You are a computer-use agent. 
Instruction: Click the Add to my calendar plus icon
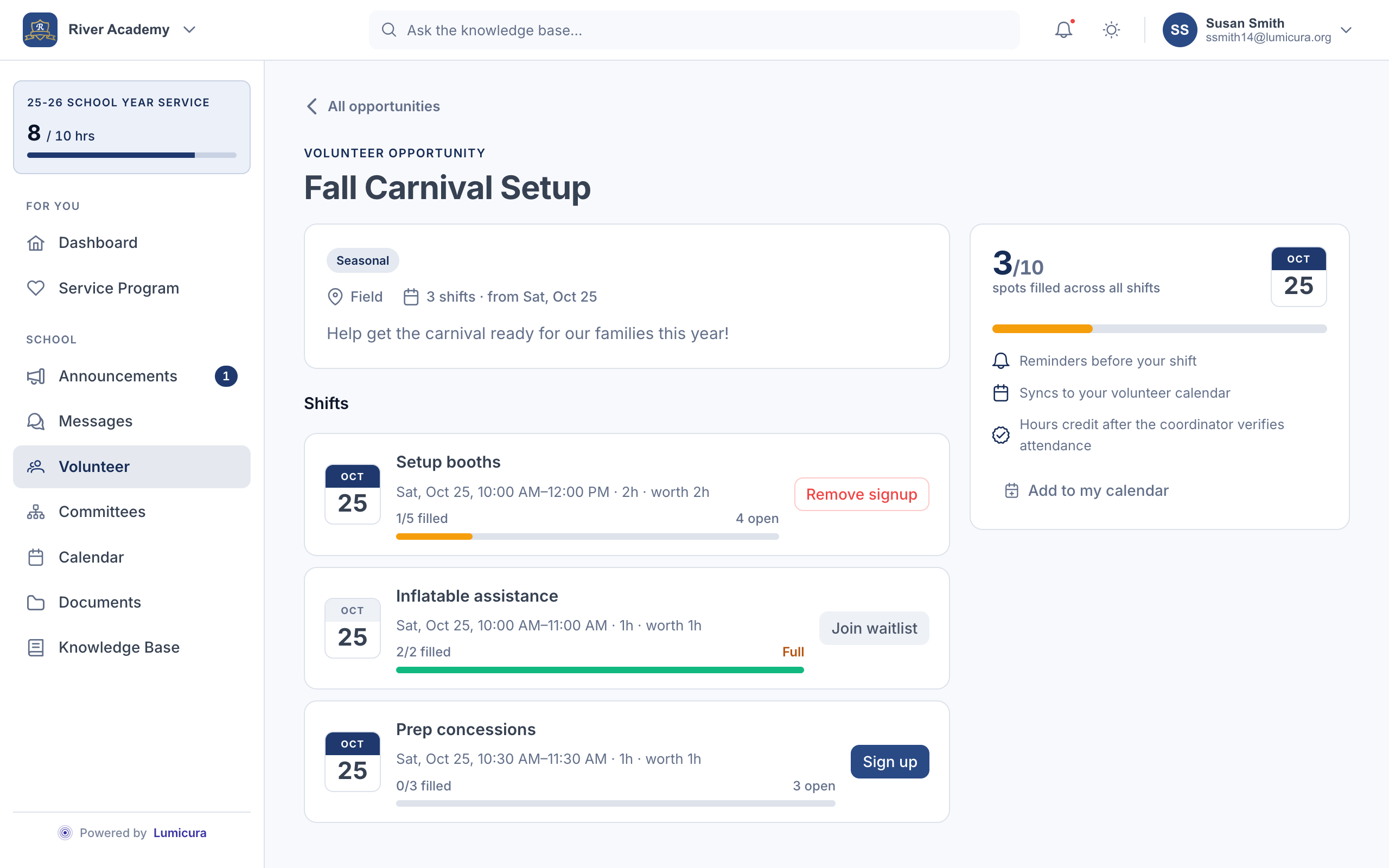[1011, 491]
